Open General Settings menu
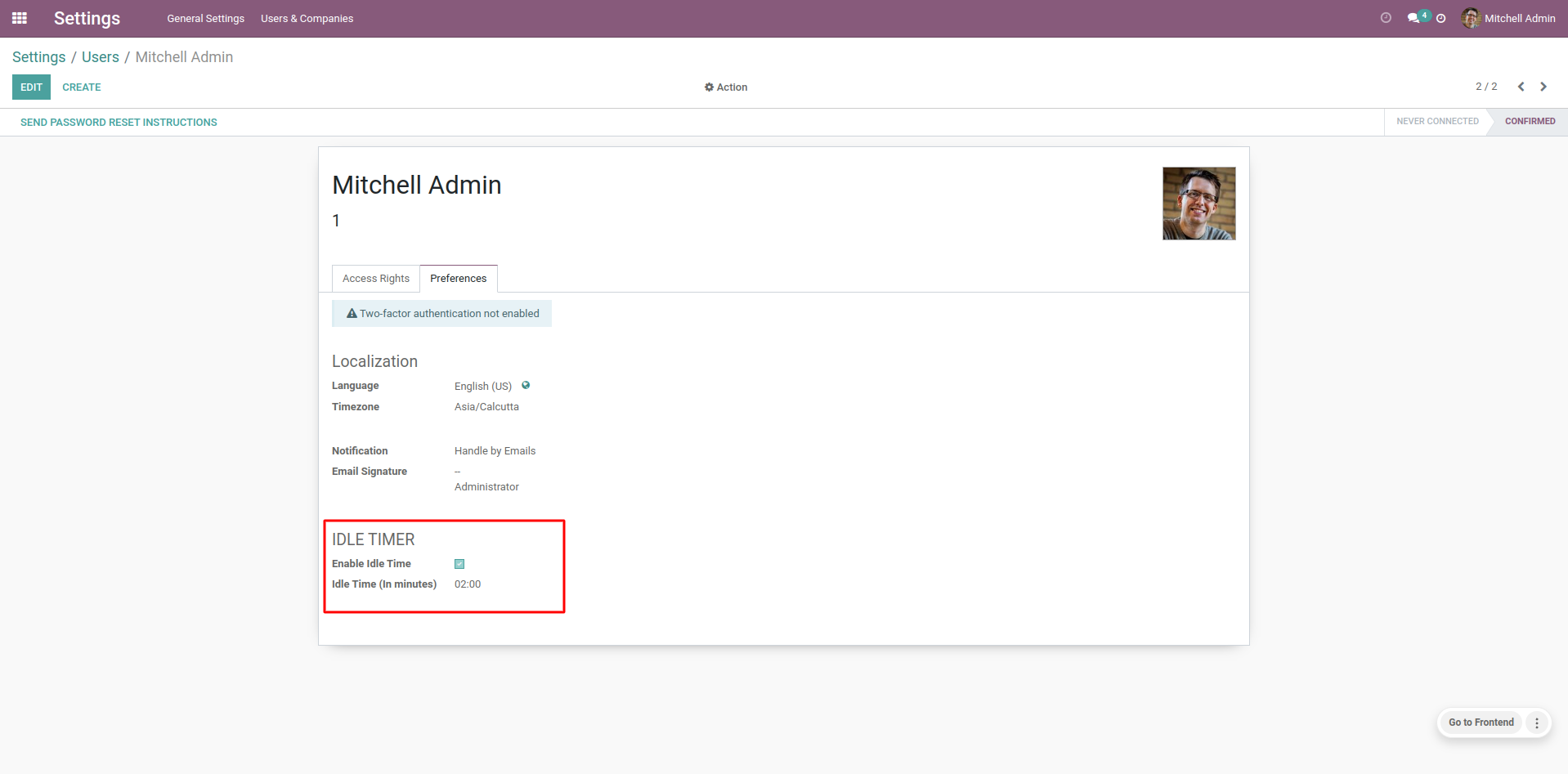This screenshot has height=774, width=1568. coord(206,19)
